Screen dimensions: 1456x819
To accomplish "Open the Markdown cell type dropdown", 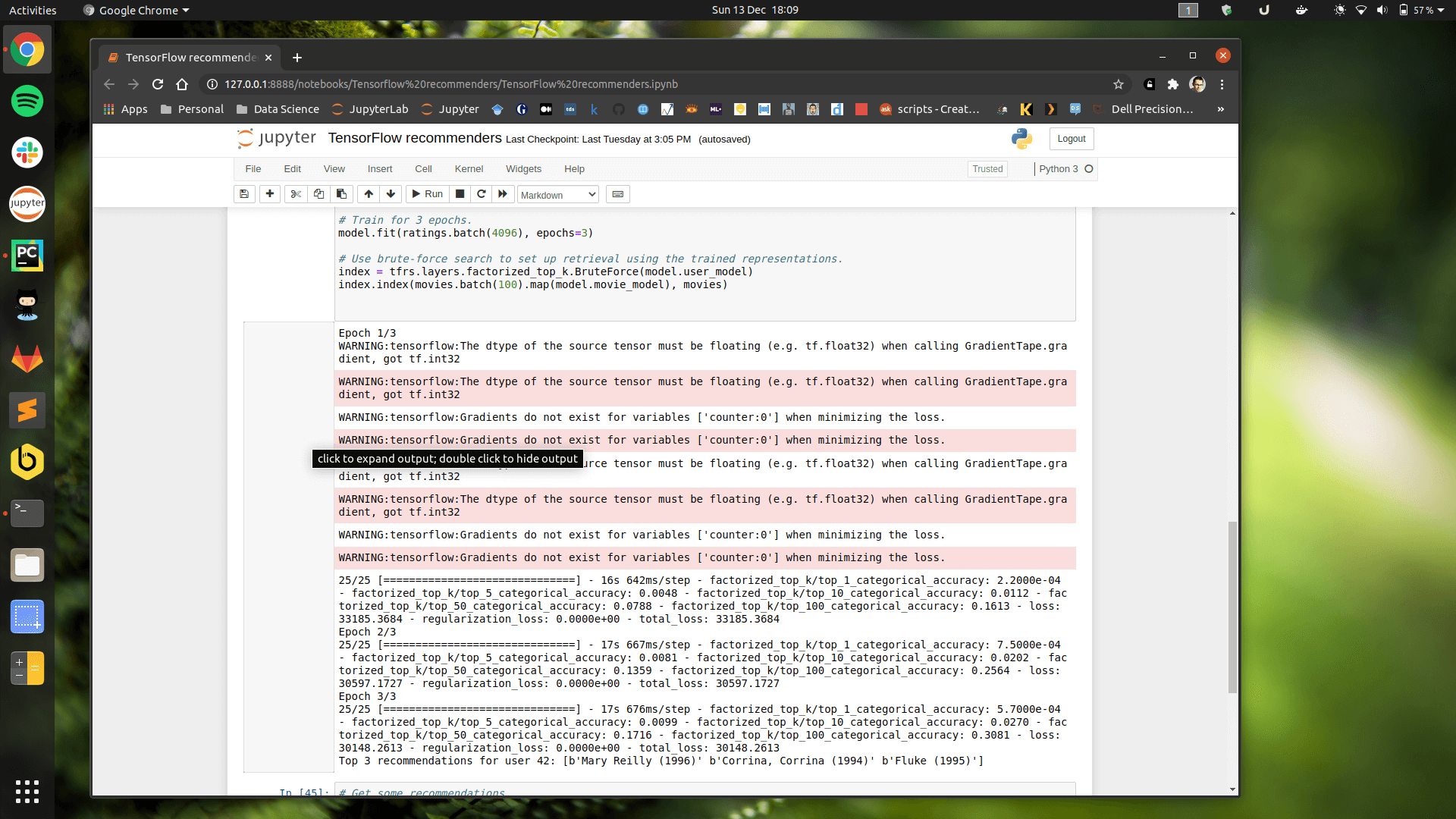I will pos(558,195).
